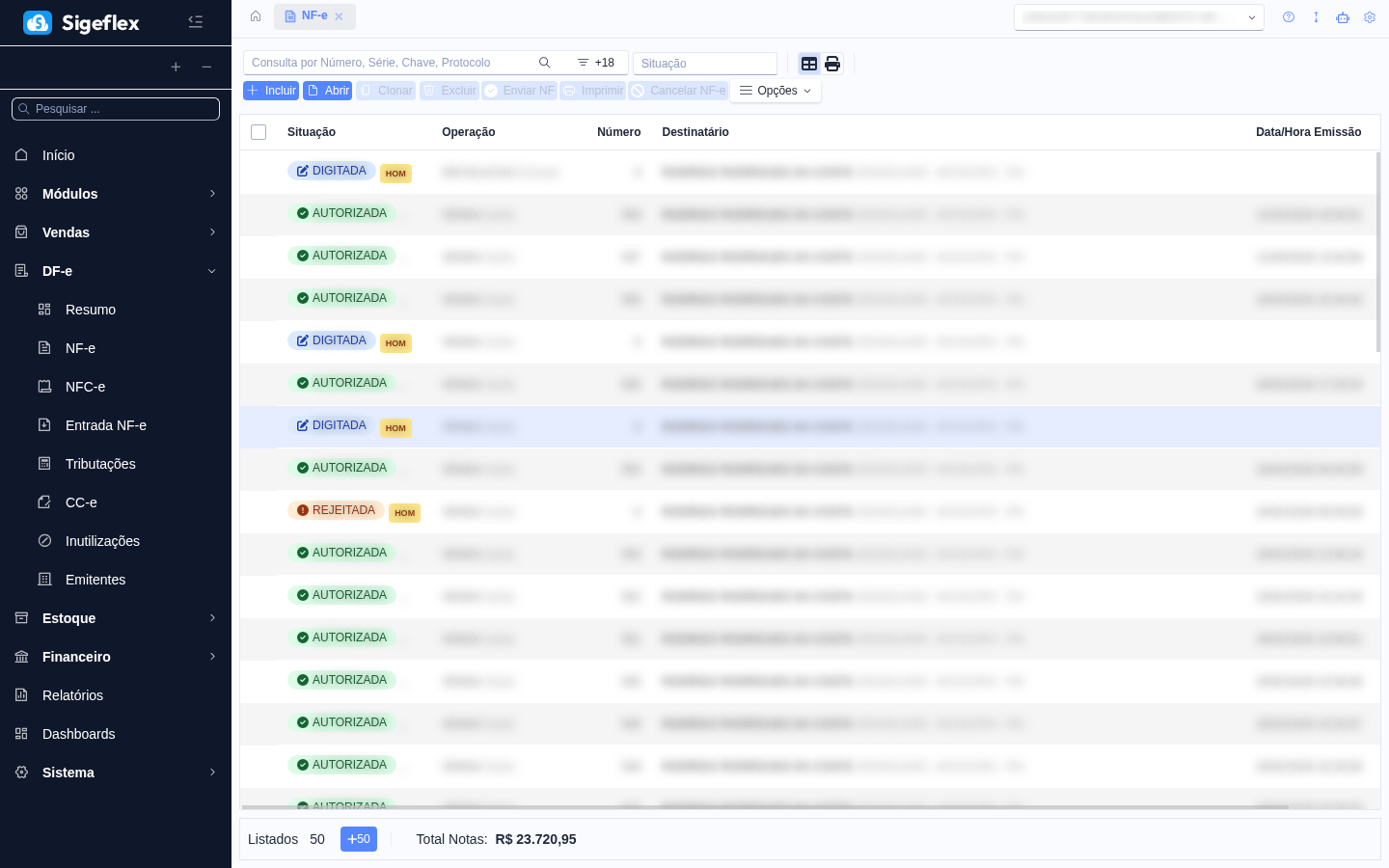Load more records with the +50 button

(358, 839)
